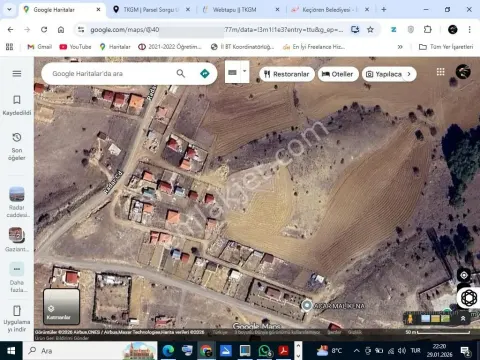Viewport: 480px width, 360px height.
Task: Open directions with blue diamond icon
Action: pyautogui.click(x=205, y=73)
